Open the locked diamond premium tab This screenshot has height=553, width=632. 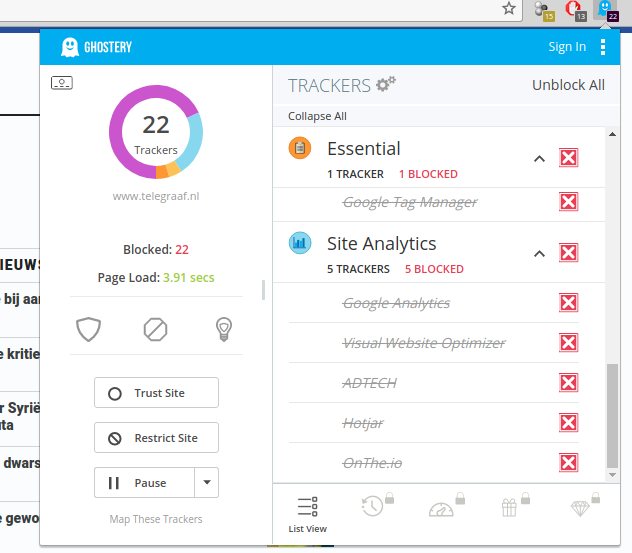tap(581, 506)
